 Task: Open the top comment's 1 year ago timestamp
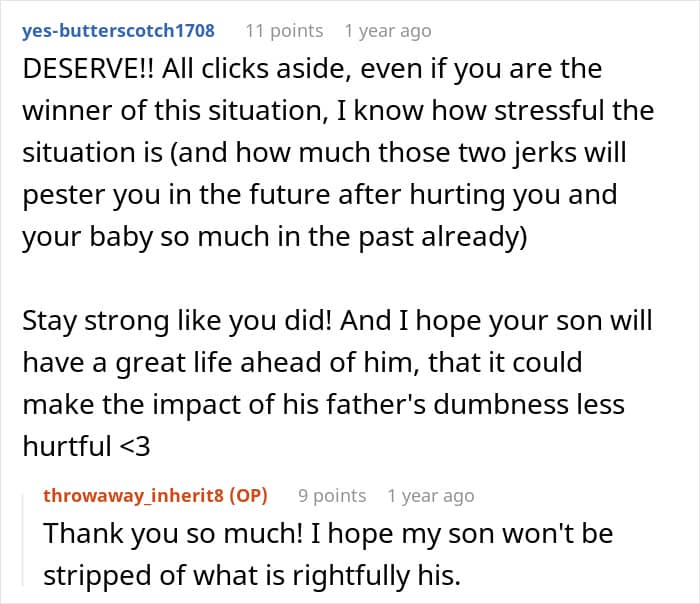tap(388, 31)
